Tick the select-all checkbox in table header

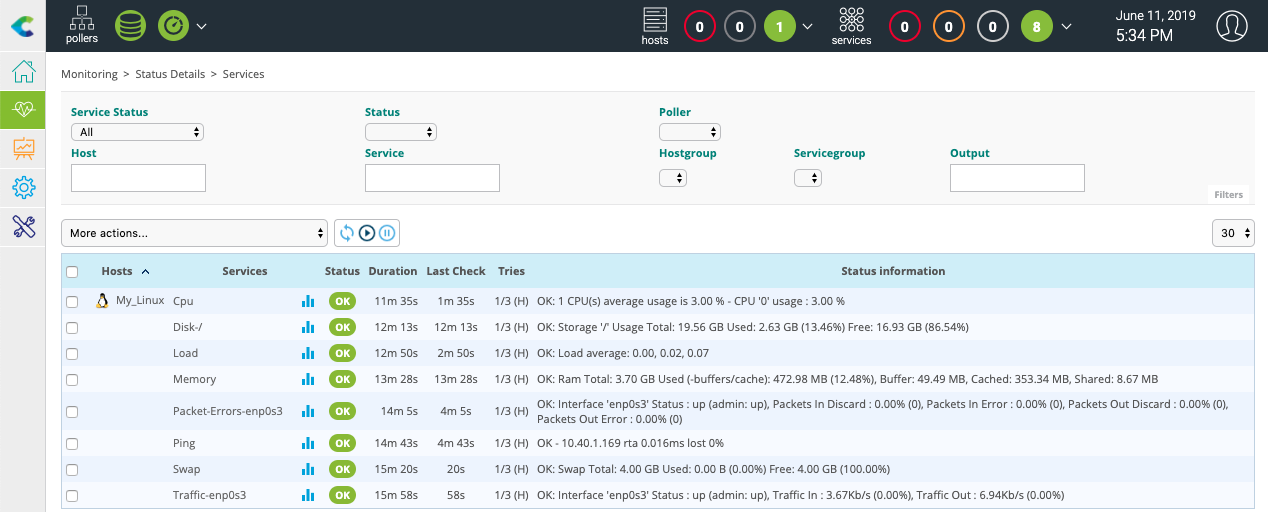pos(72,271)
